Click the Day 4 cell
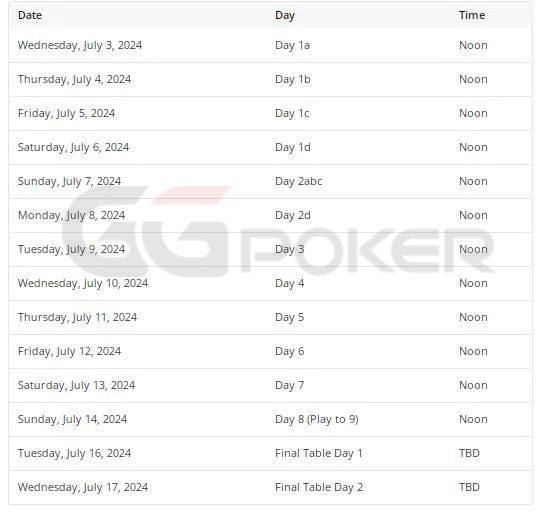Viewport: 541px width, 514px height. (x=289, y=283)
